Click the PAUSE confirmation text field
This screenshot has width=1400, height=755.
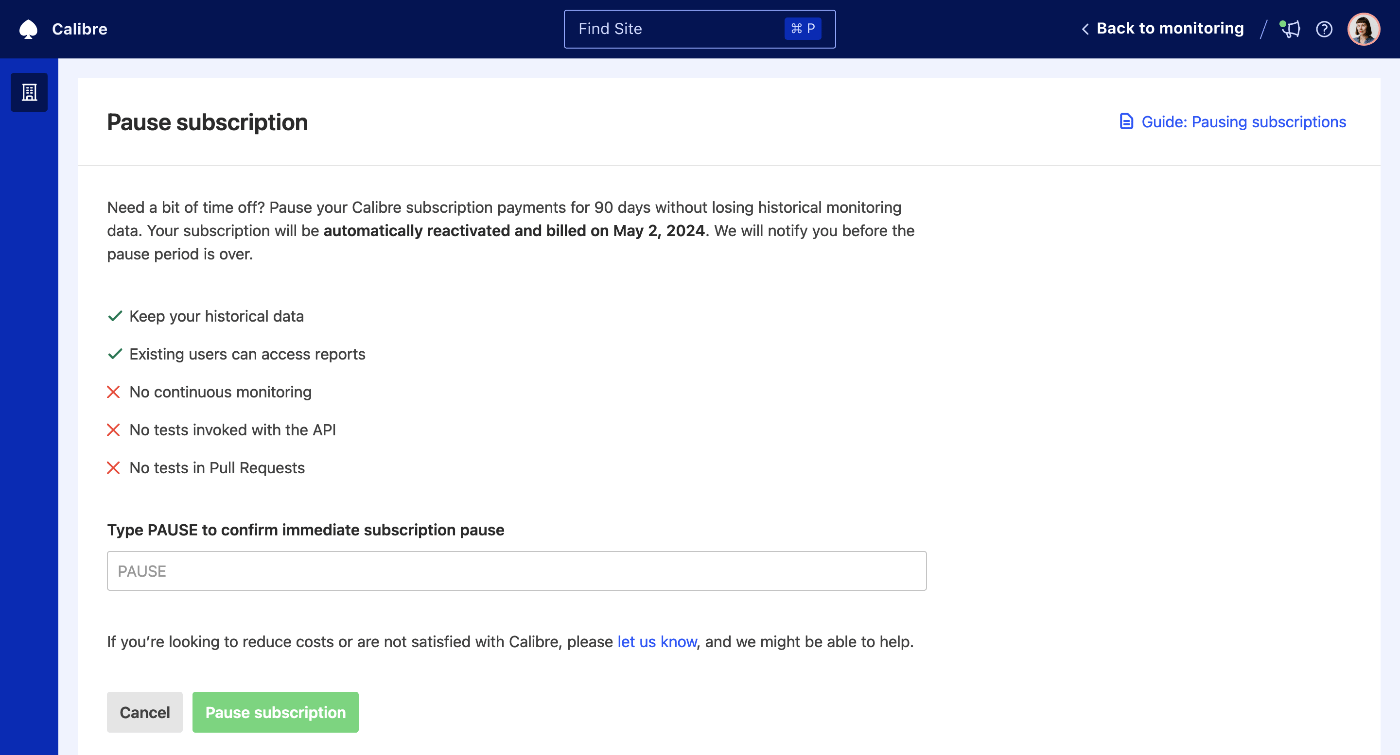pos(516,570)
